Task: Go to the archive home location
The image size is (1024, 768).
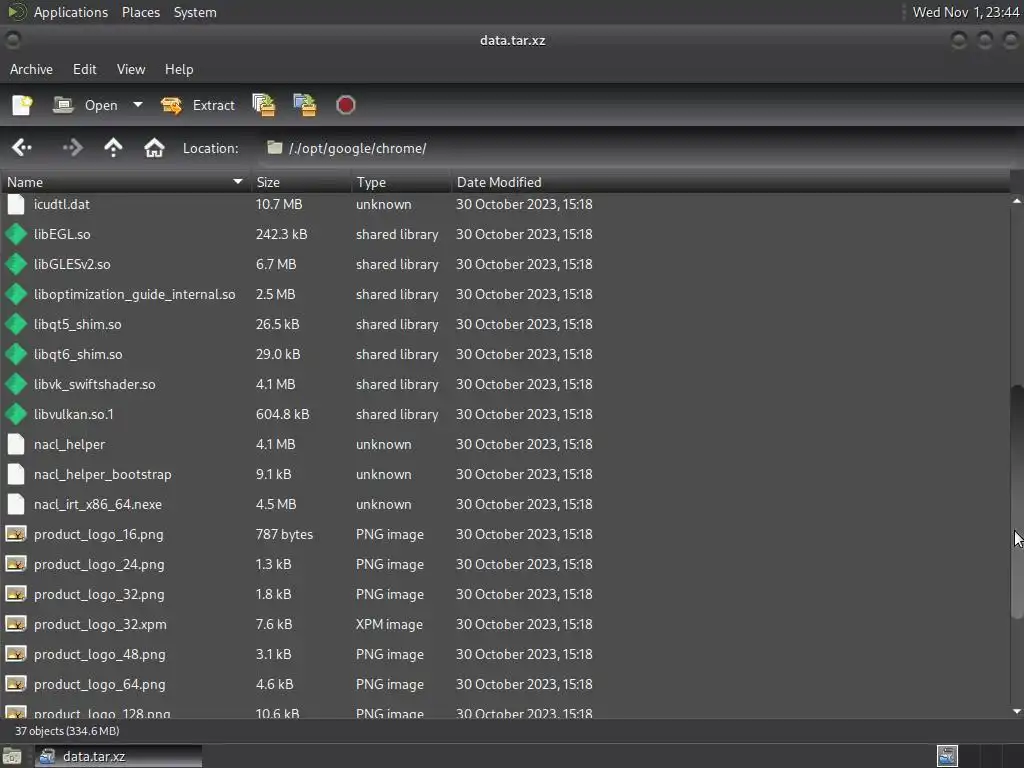Action: (x=154, y=148)
